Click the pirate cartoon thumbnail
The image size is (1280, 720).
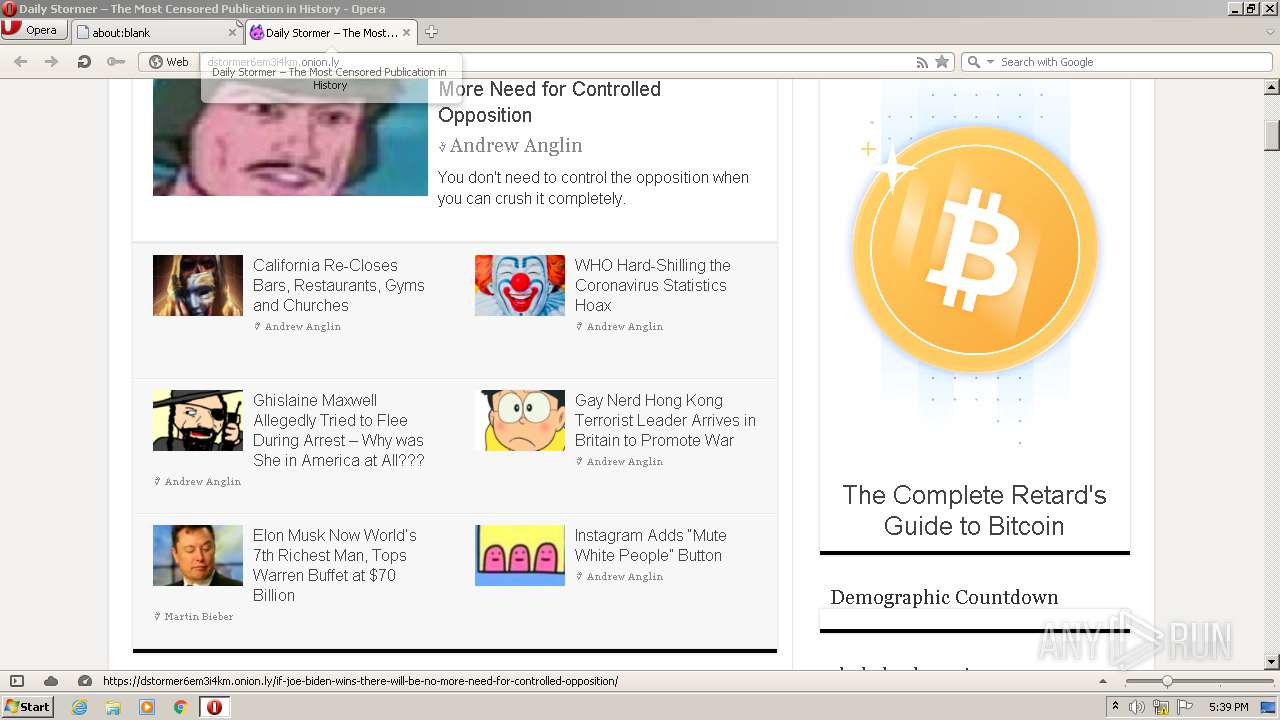tap(198, 420)
